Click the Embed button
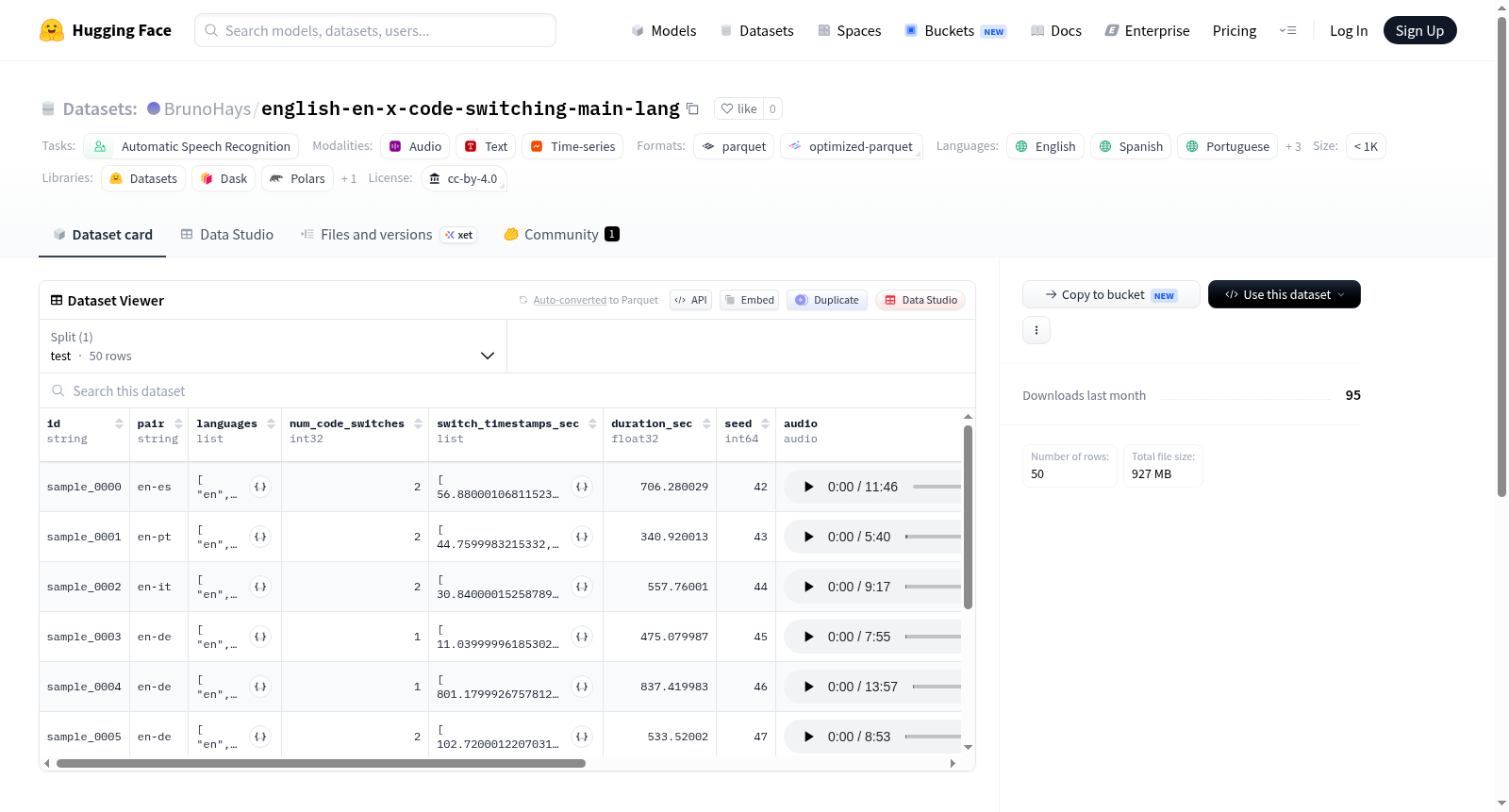 click(x=750, y=300)
